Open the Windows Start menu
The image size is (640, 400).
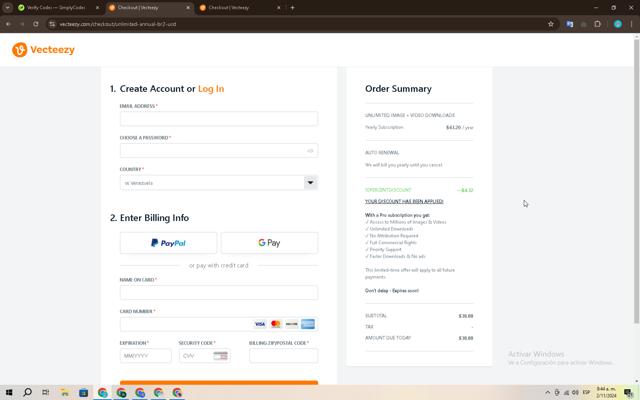click(9, 393)
